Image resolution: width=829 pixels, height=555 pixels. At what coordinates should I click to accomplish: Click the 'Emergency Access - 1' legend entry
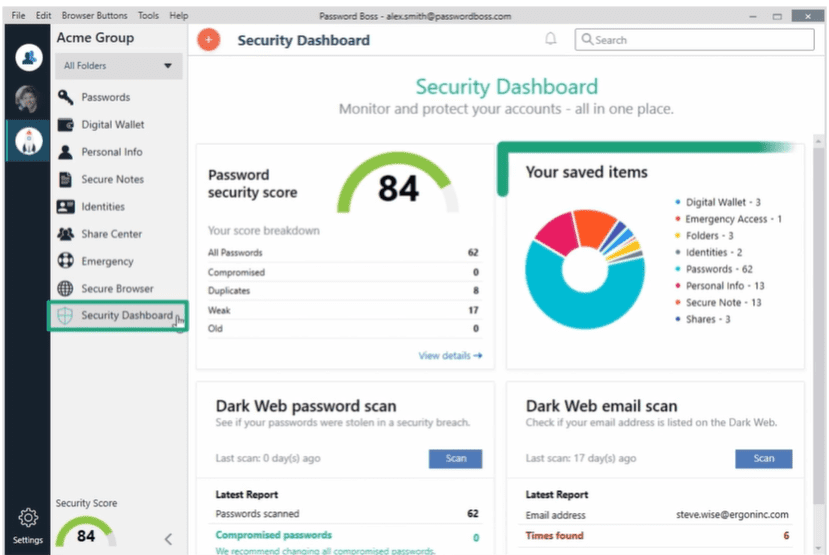tap(729, 219)
